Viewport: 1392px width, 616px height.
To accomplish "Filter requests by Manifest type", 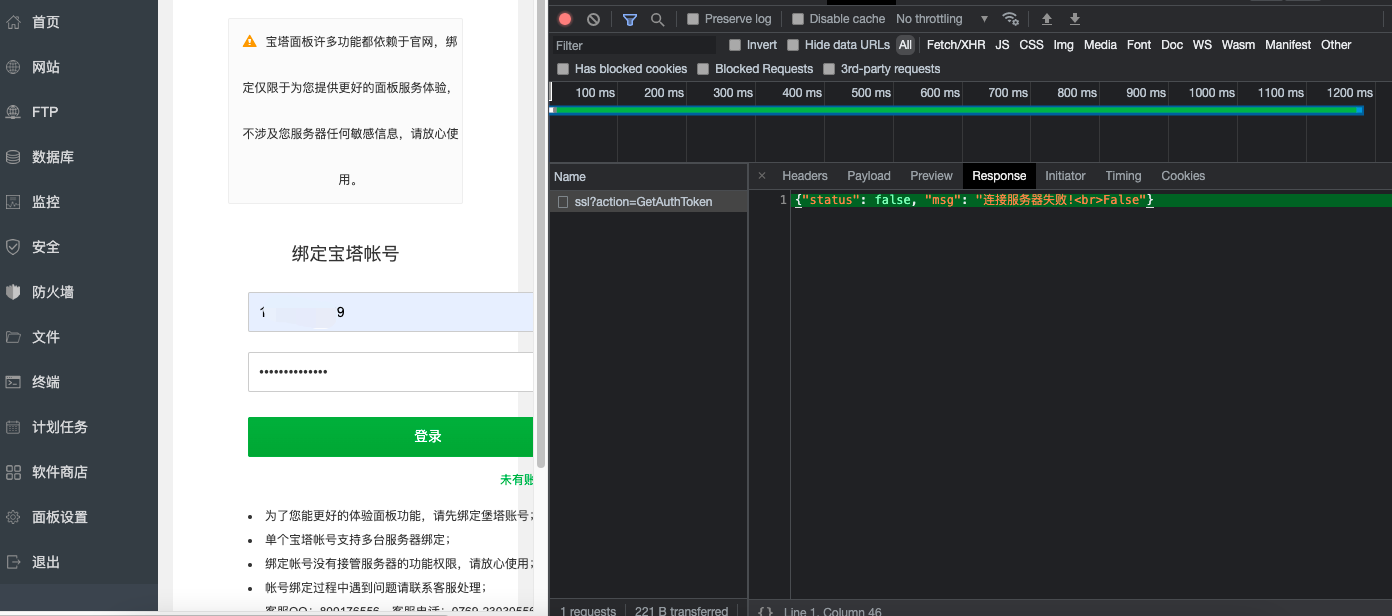I will (1288, 45).
